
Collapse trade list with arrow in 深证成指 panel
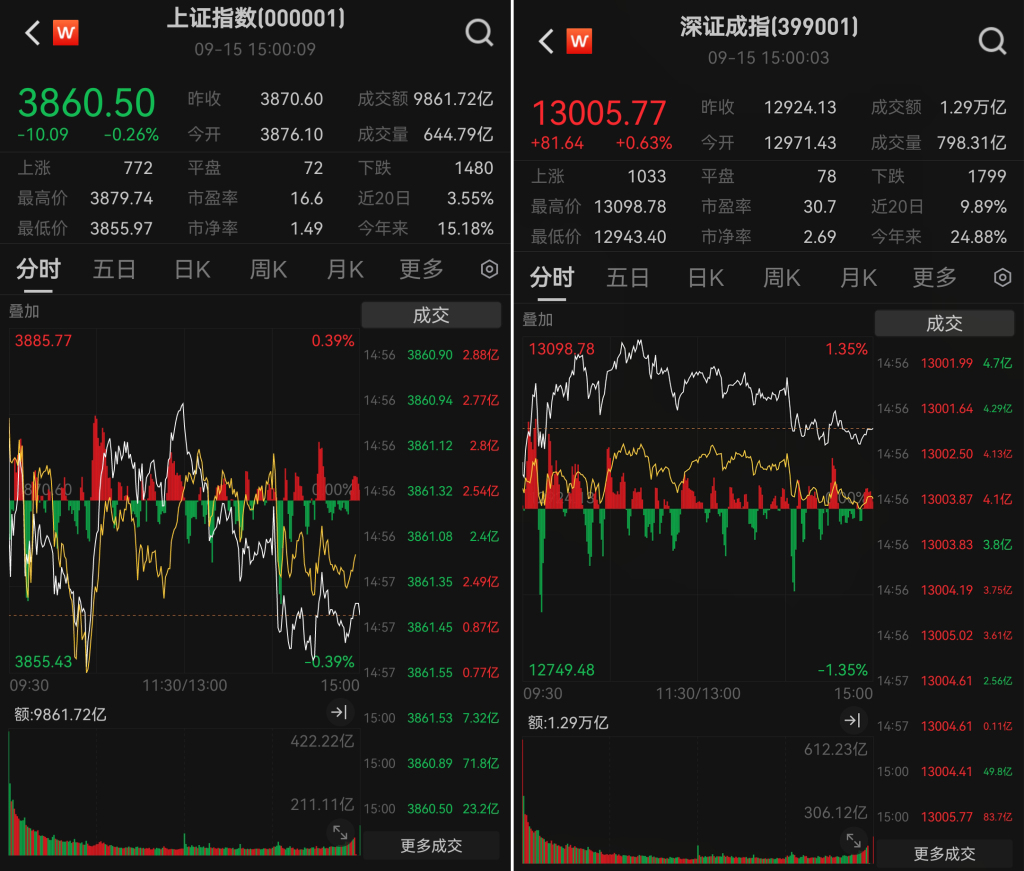click(x=852, y=720)
